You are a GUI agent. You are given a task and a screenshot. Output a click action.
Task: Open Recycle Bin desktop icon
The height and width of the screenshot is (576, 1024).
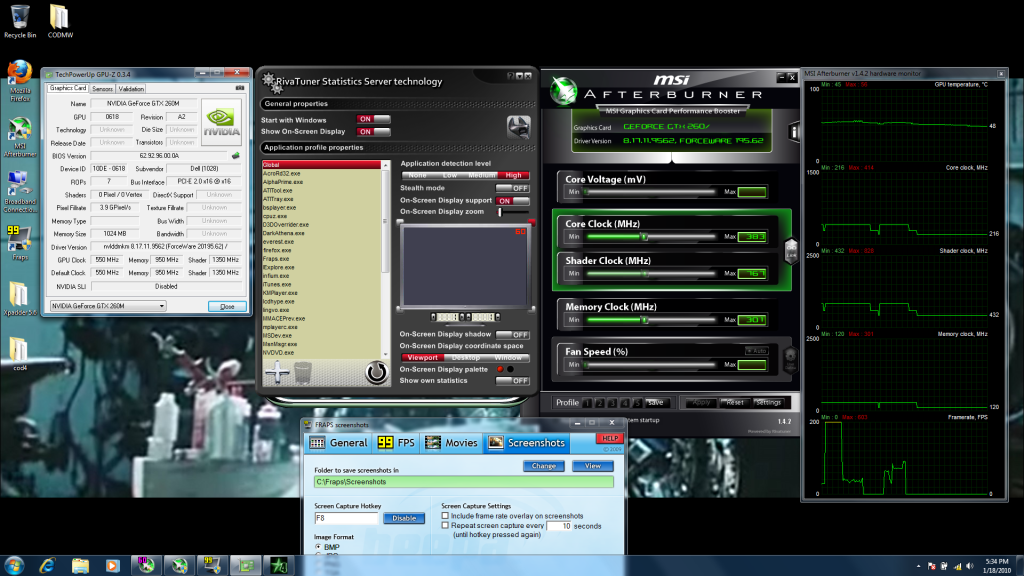point(20,21)
